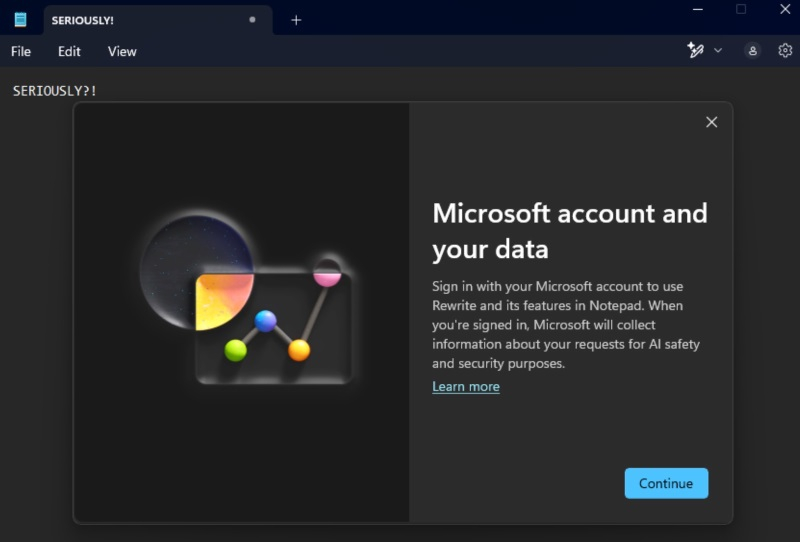Viewport: 800px width, 542px height.
Task: Open the account profile icon
Action: point(752,50)
